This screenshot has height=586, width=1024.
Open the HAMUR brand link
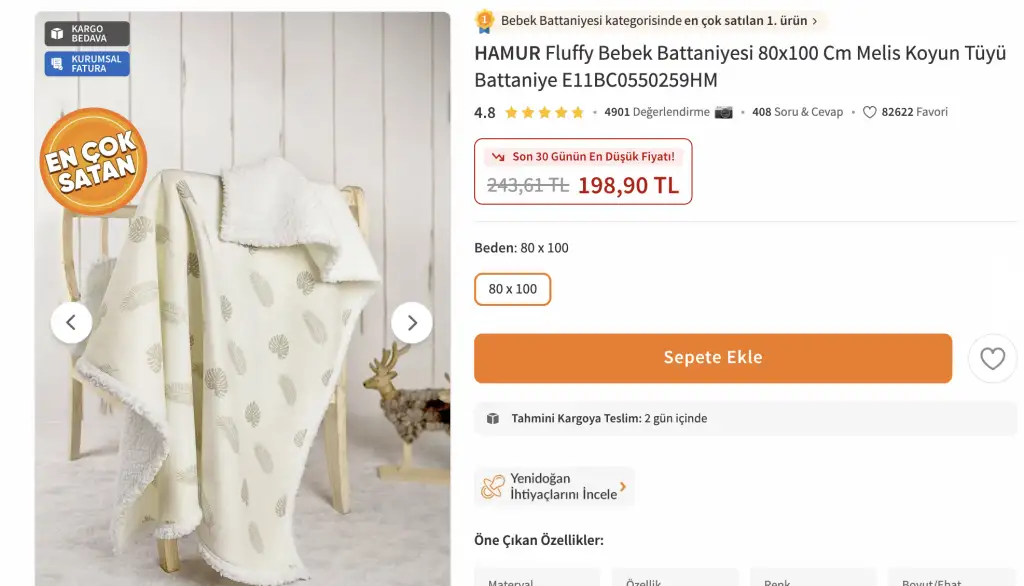point(507,53)
